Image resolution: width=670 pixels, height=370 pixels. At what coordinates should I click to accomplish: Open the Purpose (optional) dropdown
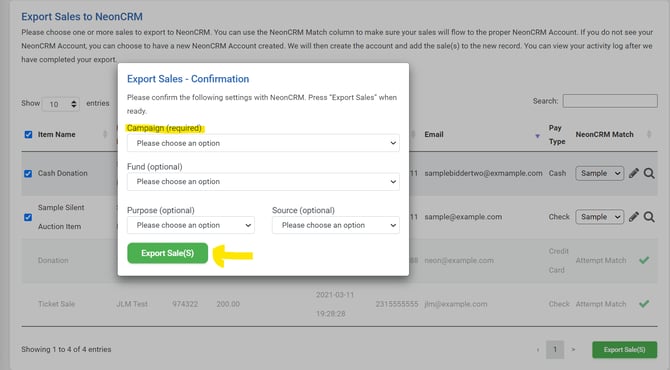[x=191, y=225]
